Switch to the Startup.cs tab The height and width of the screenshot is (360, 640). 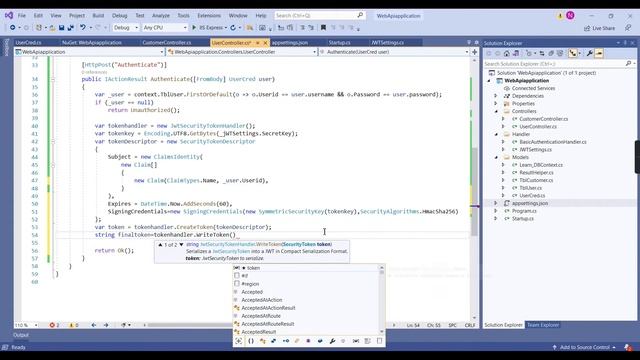(x=340, y=42)
